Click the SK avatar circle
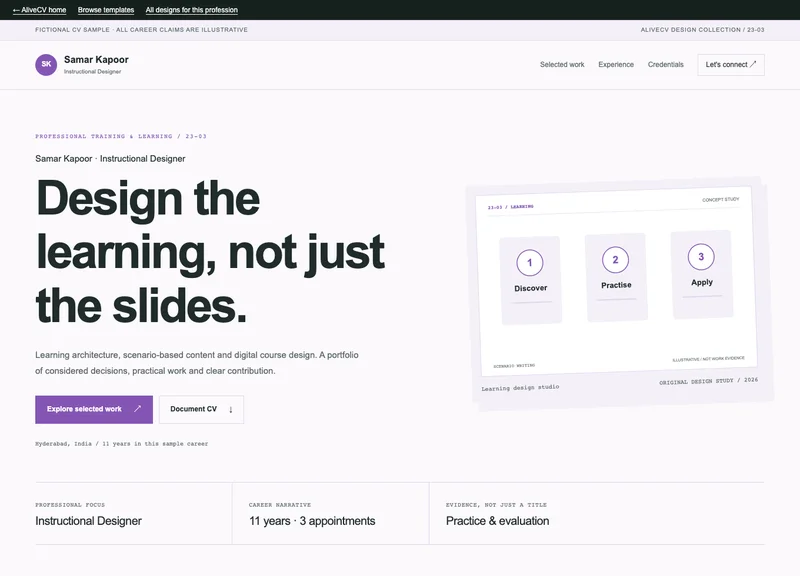800x576 pixels. pyautogui.click(x=46, y=65)
